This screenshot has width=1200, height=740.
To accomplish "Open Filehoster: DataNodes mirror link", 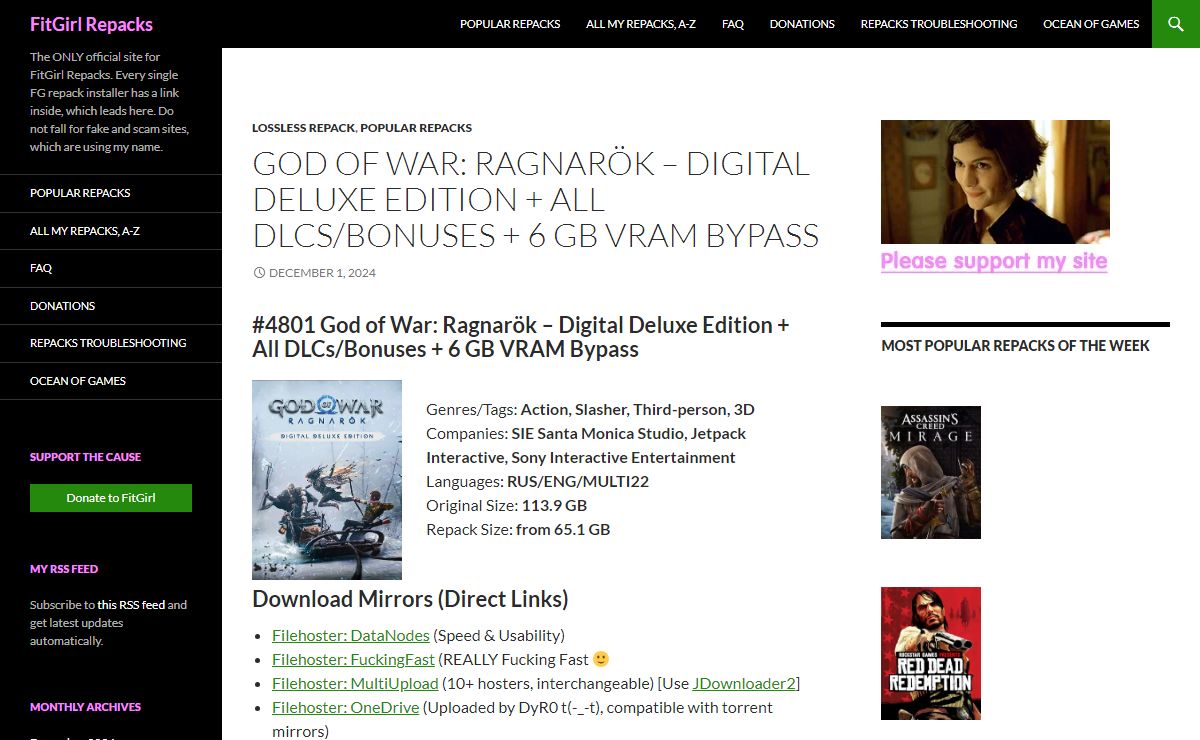I will pos(351,635).
